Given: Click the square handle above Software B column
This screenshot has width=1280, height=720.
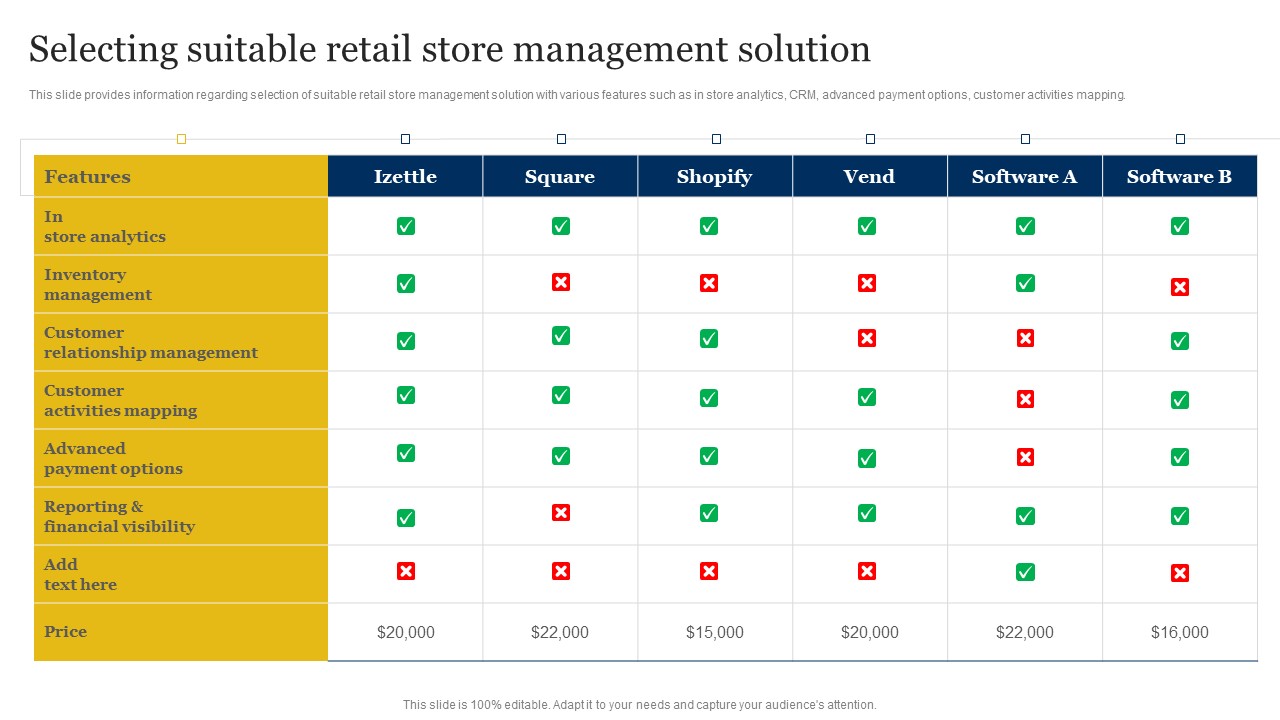Looking at the screenshot, I should pyautogui.click(x=1180, y=139).
